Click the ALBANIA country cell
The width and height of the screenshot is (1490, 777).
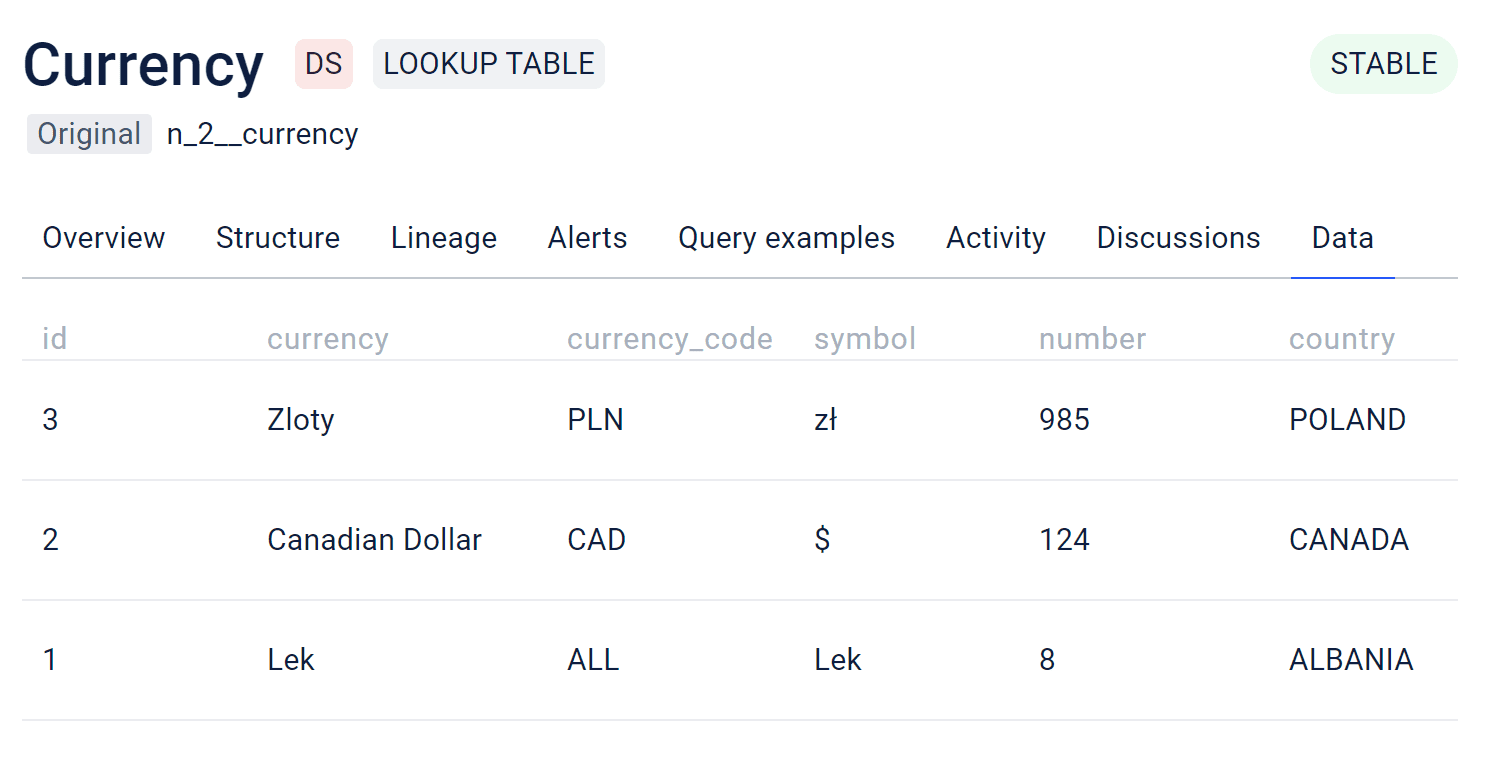tap(1351, 660)
